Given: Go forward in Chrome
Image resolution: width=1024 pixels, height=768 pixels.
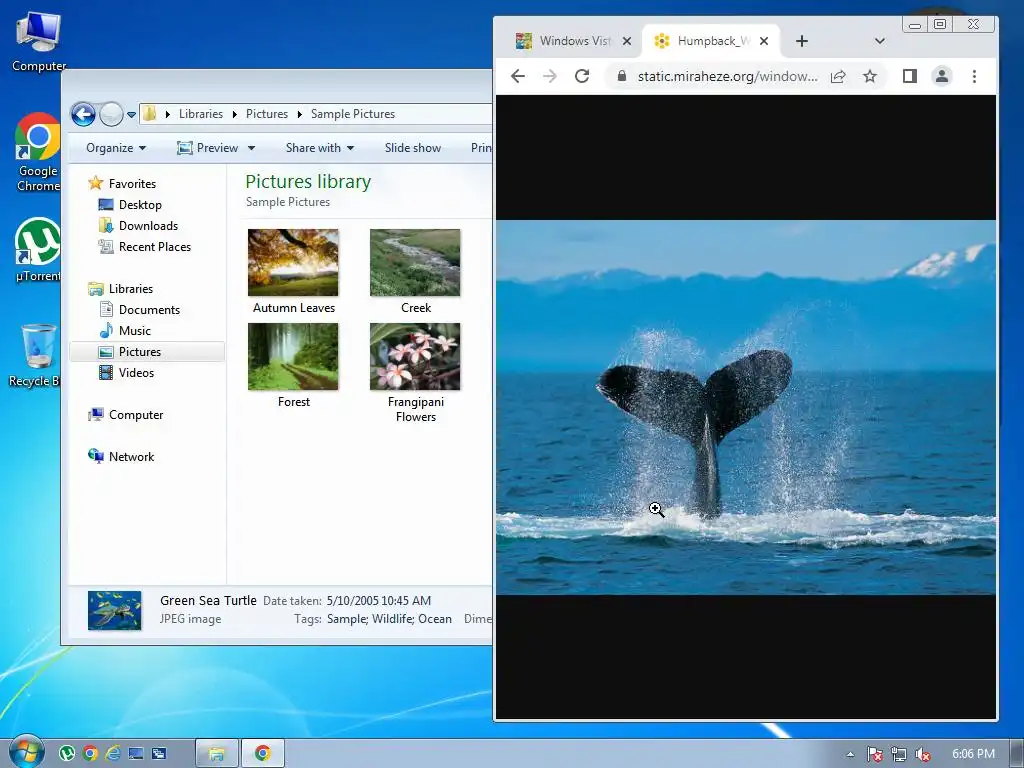Looking at the screenshot, I should [550, 76].
